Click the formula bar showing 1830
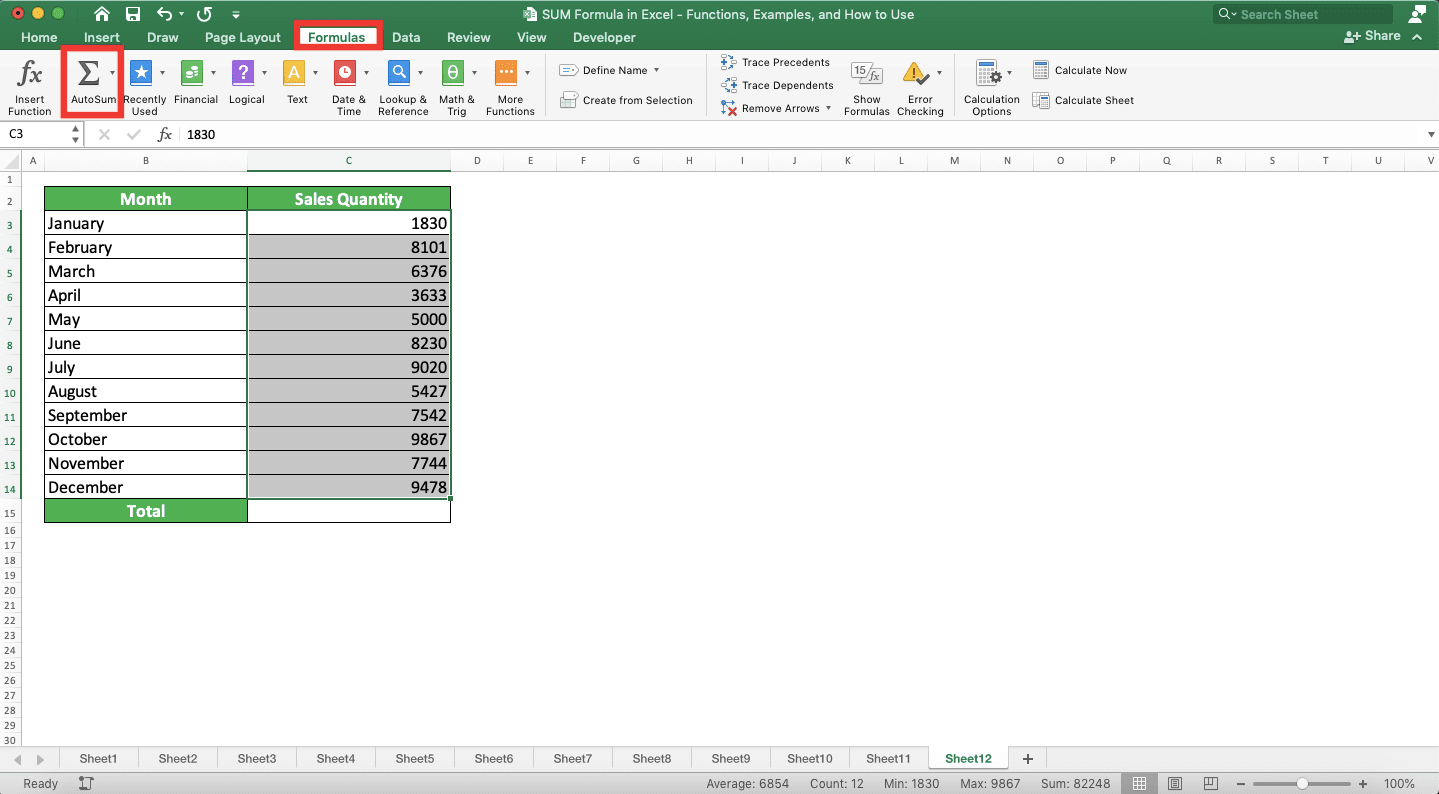Image resolution: width=1439 pixels, height=794 pixels. tap(800, 134)
